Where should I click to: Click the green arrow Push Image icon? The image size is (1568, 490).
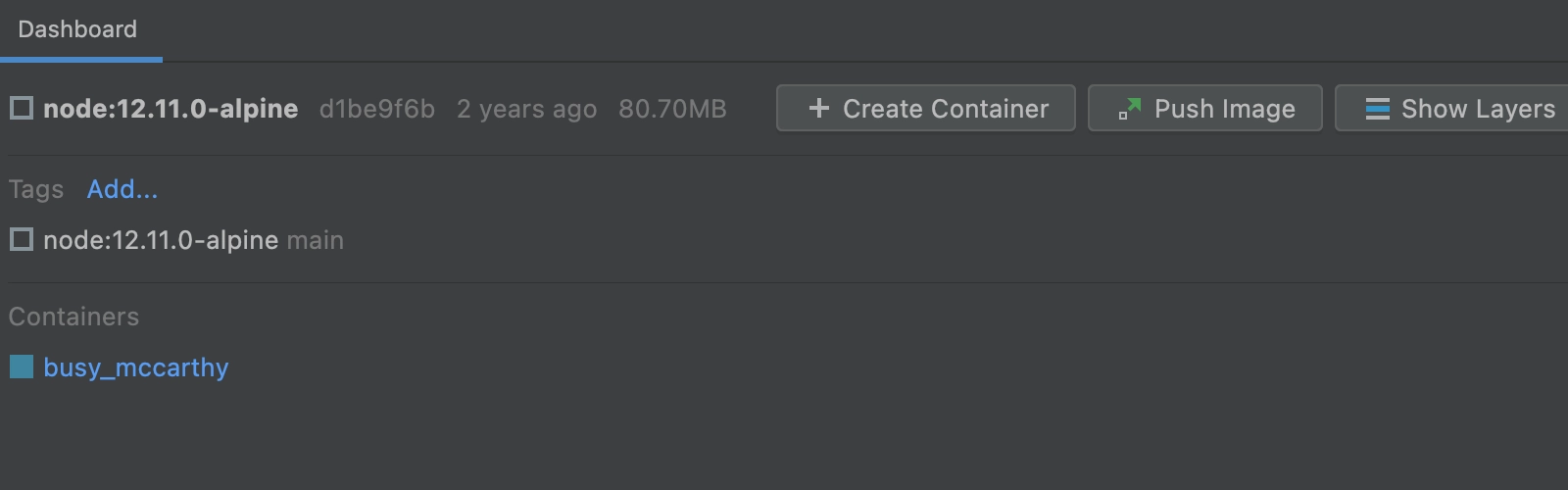click(x=1130, y=109)
